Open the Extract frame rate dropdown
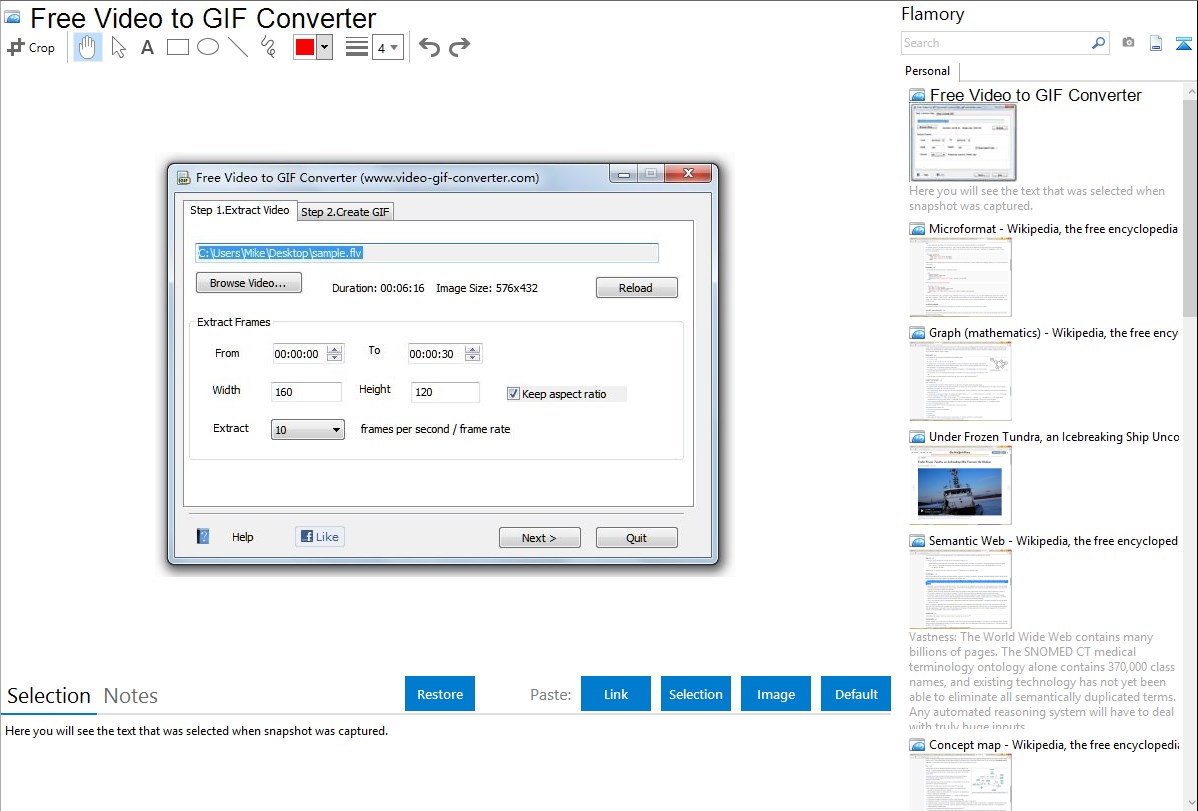This screenshot has width=1198, height=811. coord(307,430)
